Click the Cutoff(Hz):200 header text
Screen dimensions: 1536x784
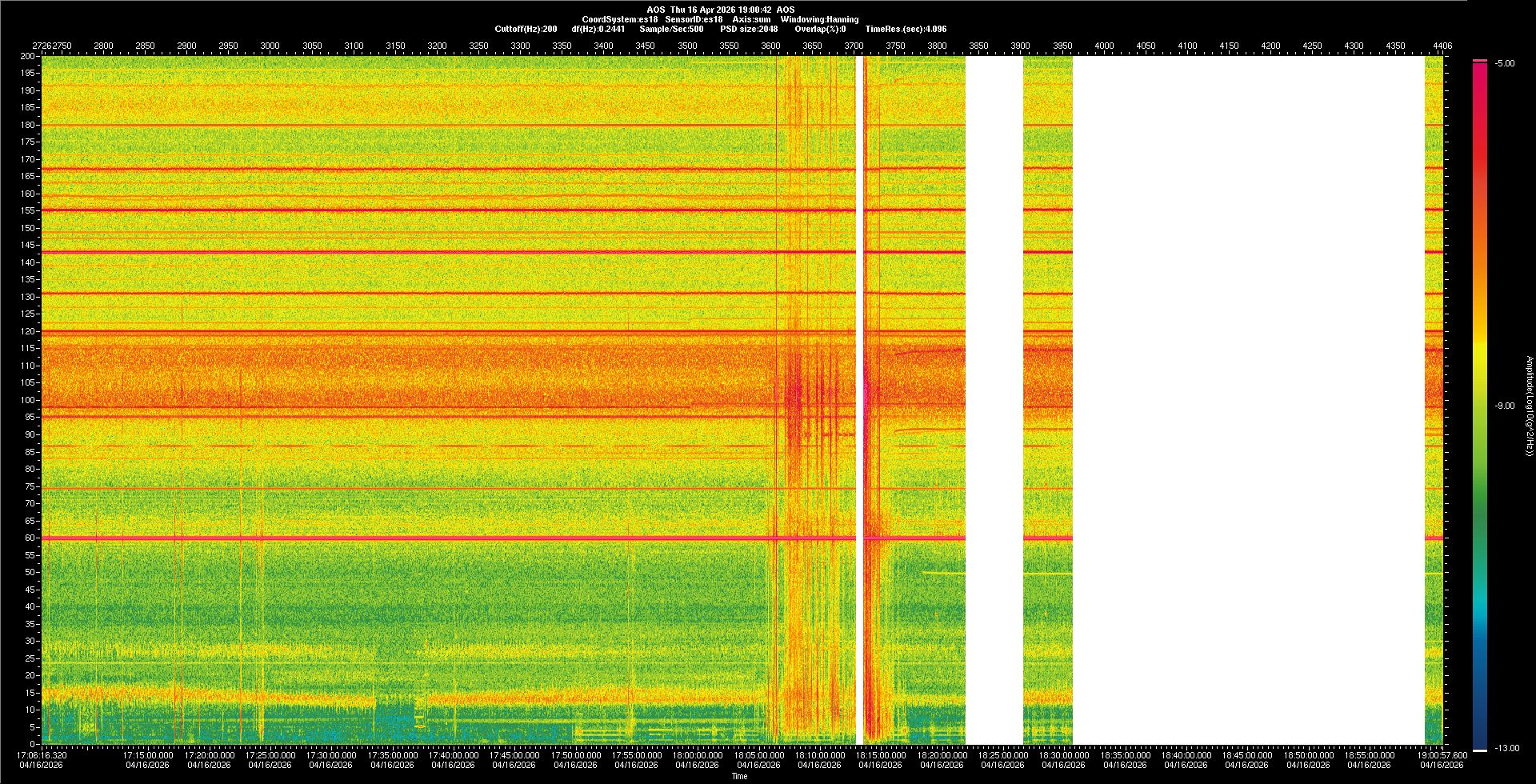(526, 29)
